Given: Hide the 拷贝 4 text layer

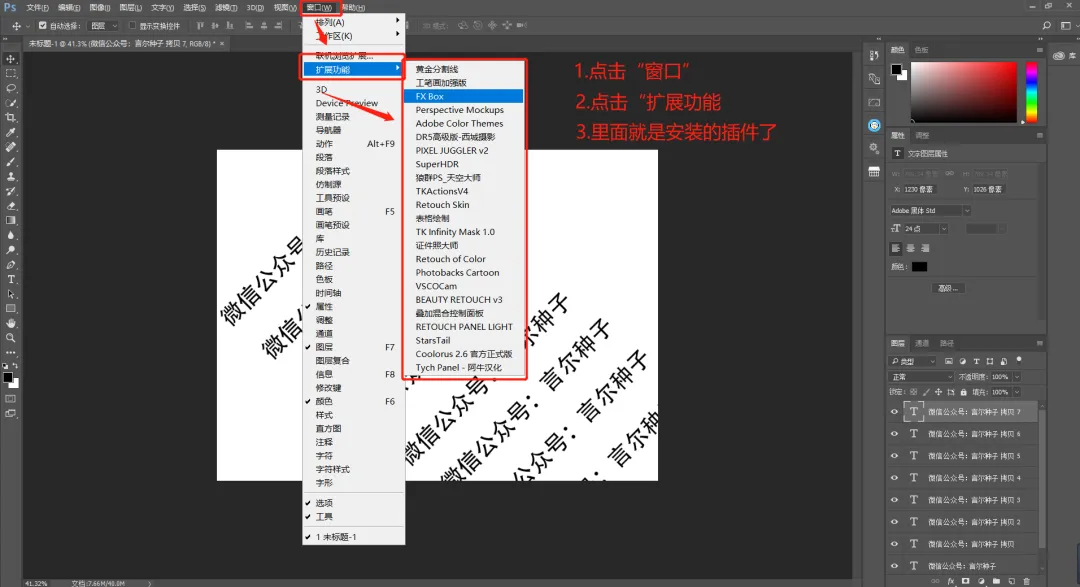Looking at the screenshot, I should tap(894, 478).
